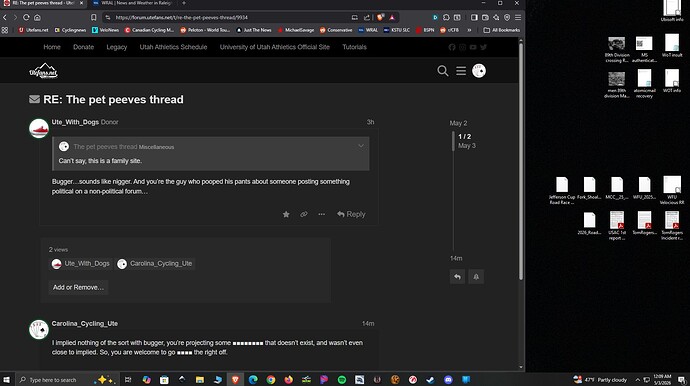690x386 pixels.
Task: Open the forum hamburger menu icon
Action: [461, 71]
